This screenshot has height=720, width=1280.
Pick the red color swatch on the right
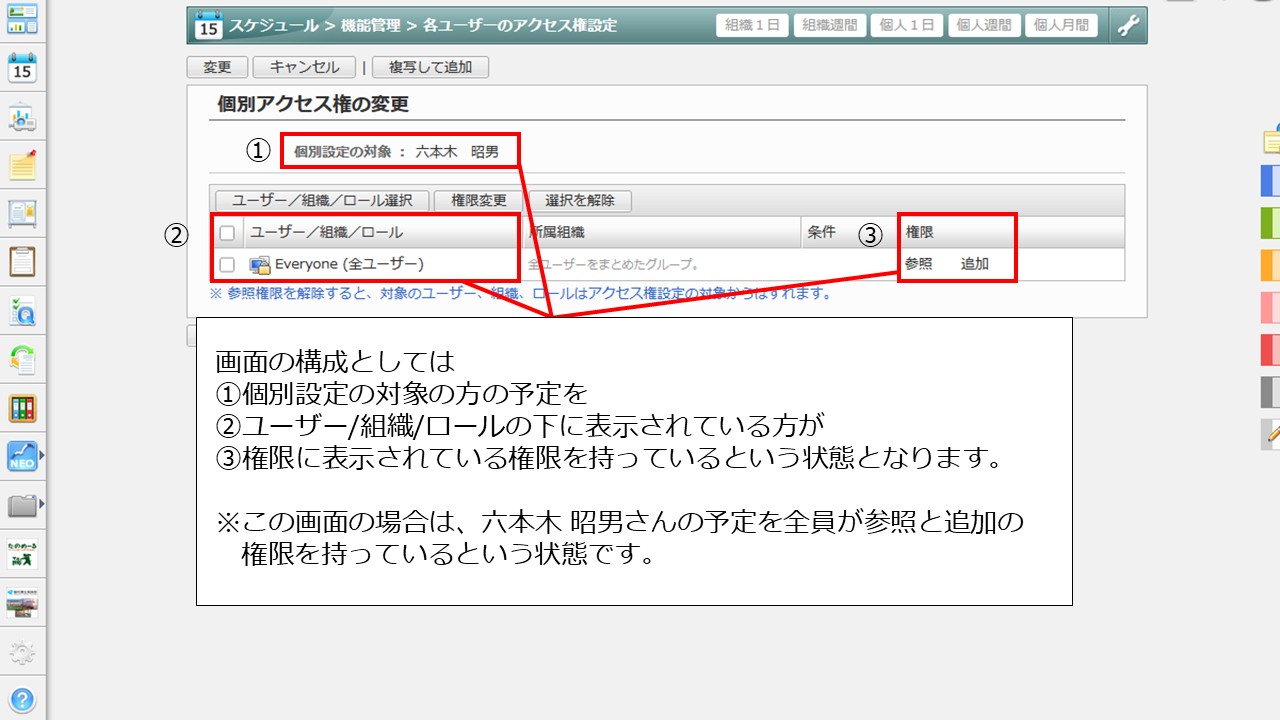[1270, 349]
